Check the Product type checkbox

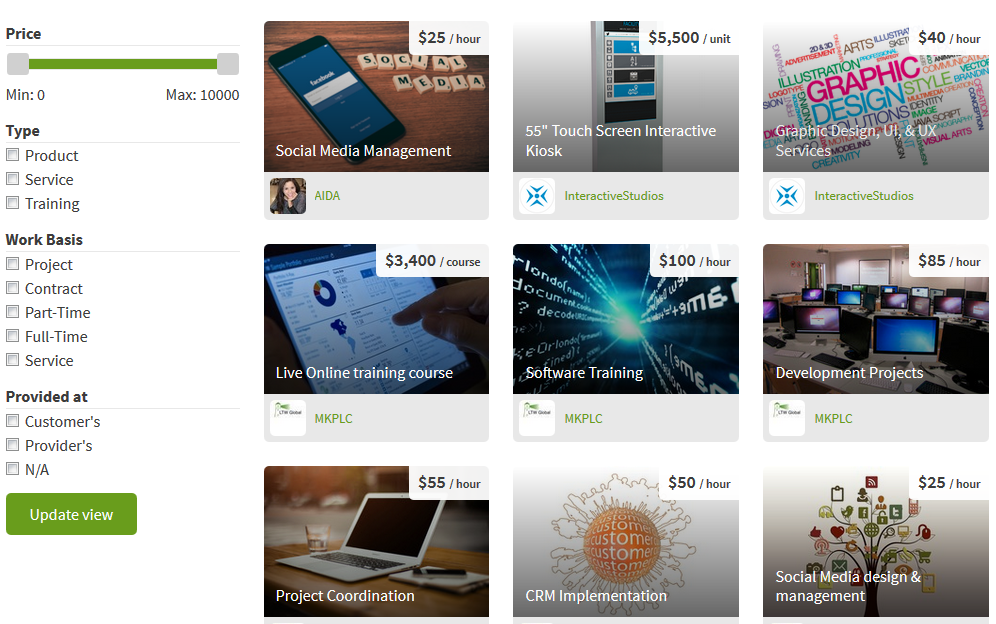click(x=12, y=154)
